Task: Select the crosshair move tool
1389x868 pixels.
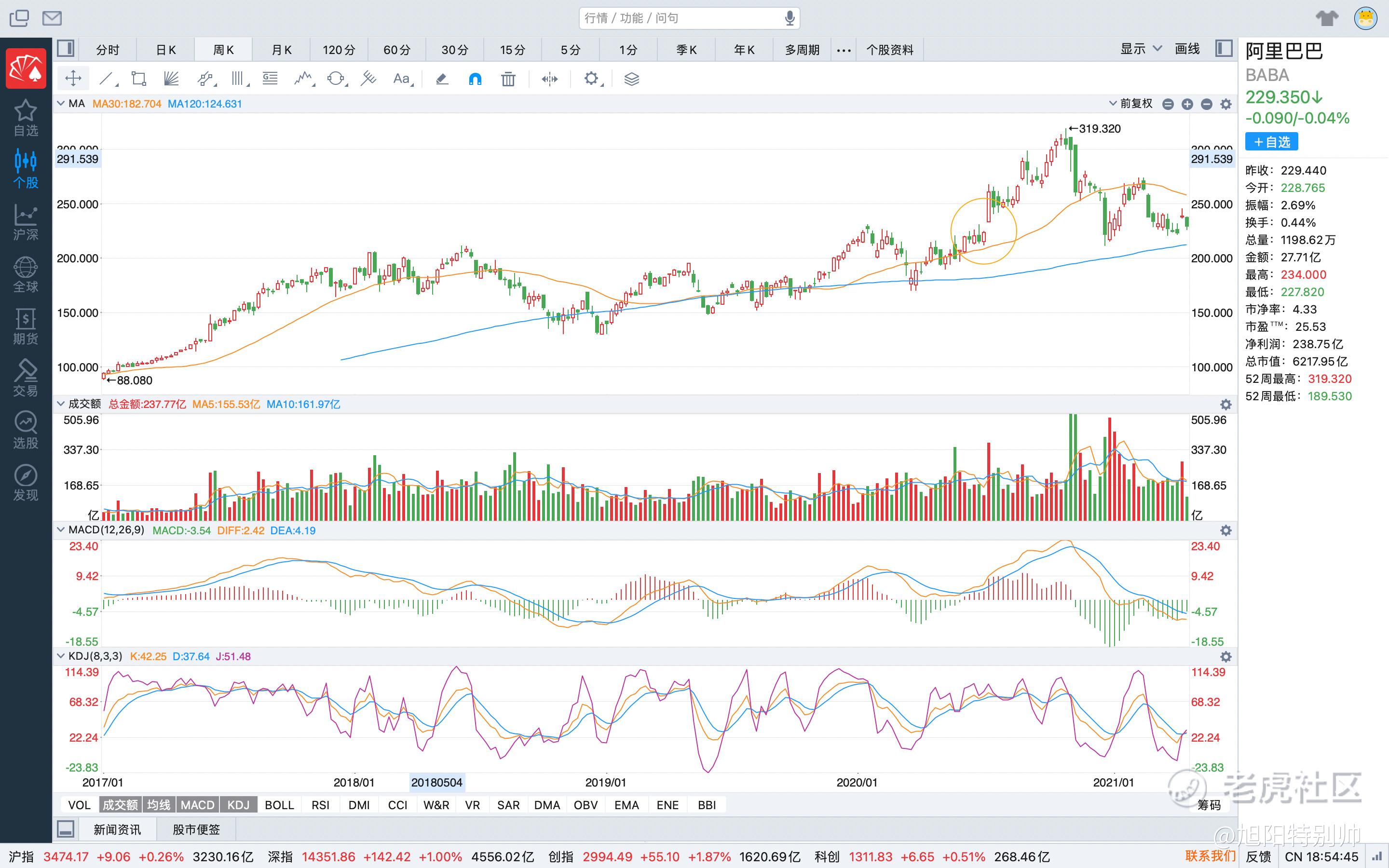Action: pyautogui.click(x=73, y=79)
